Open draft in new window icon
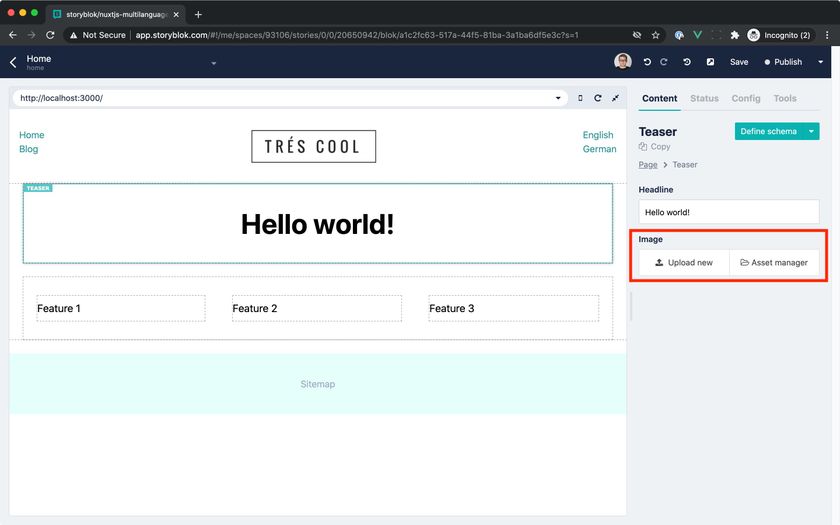This screenshot has width=840, height=525. tap(711, 62)
